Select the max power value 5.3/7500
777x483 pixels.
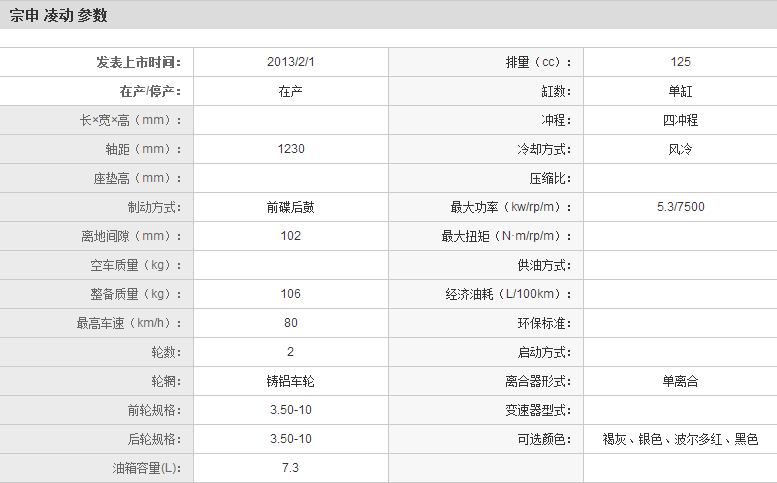click(x=680, y=208)
